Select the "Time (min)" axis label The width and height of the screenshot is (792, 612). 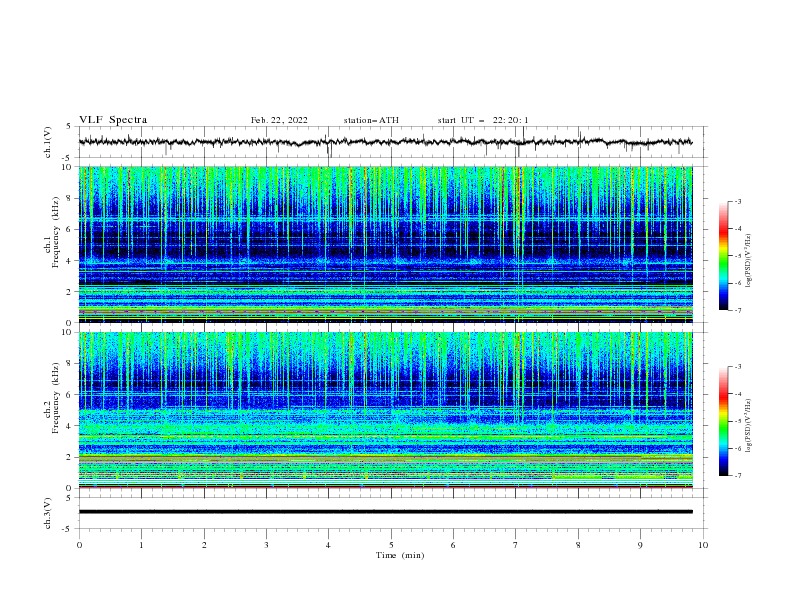[400, 555]
